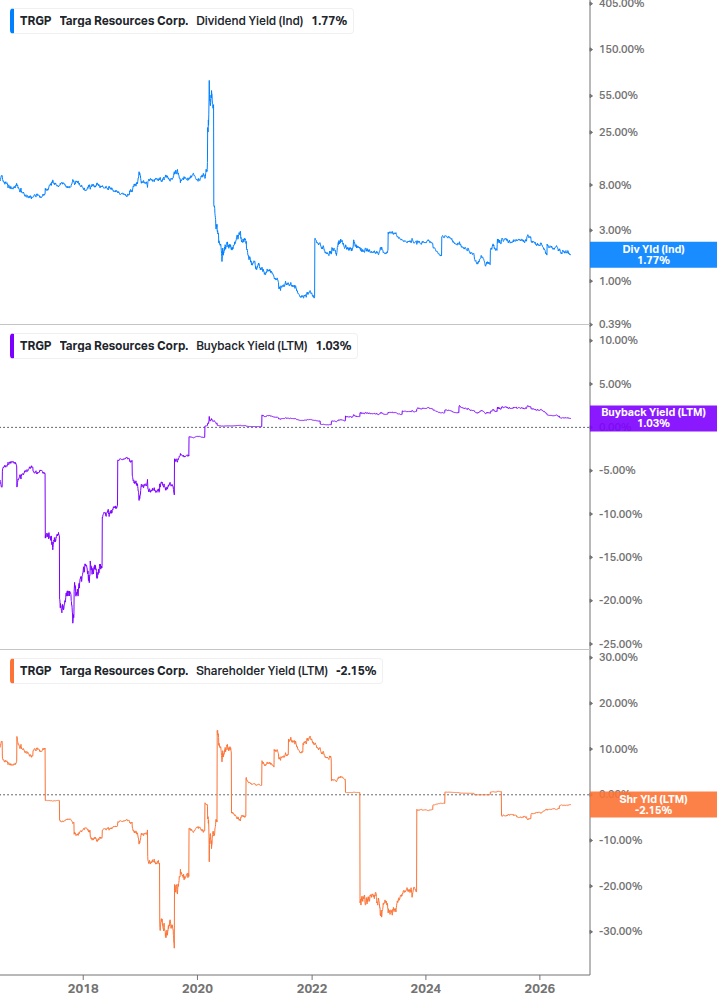This screenshot has height=1005, width=717.
Task: Click the TRGP ticker in Dividend Yield legend
Action: coord(35,21)
